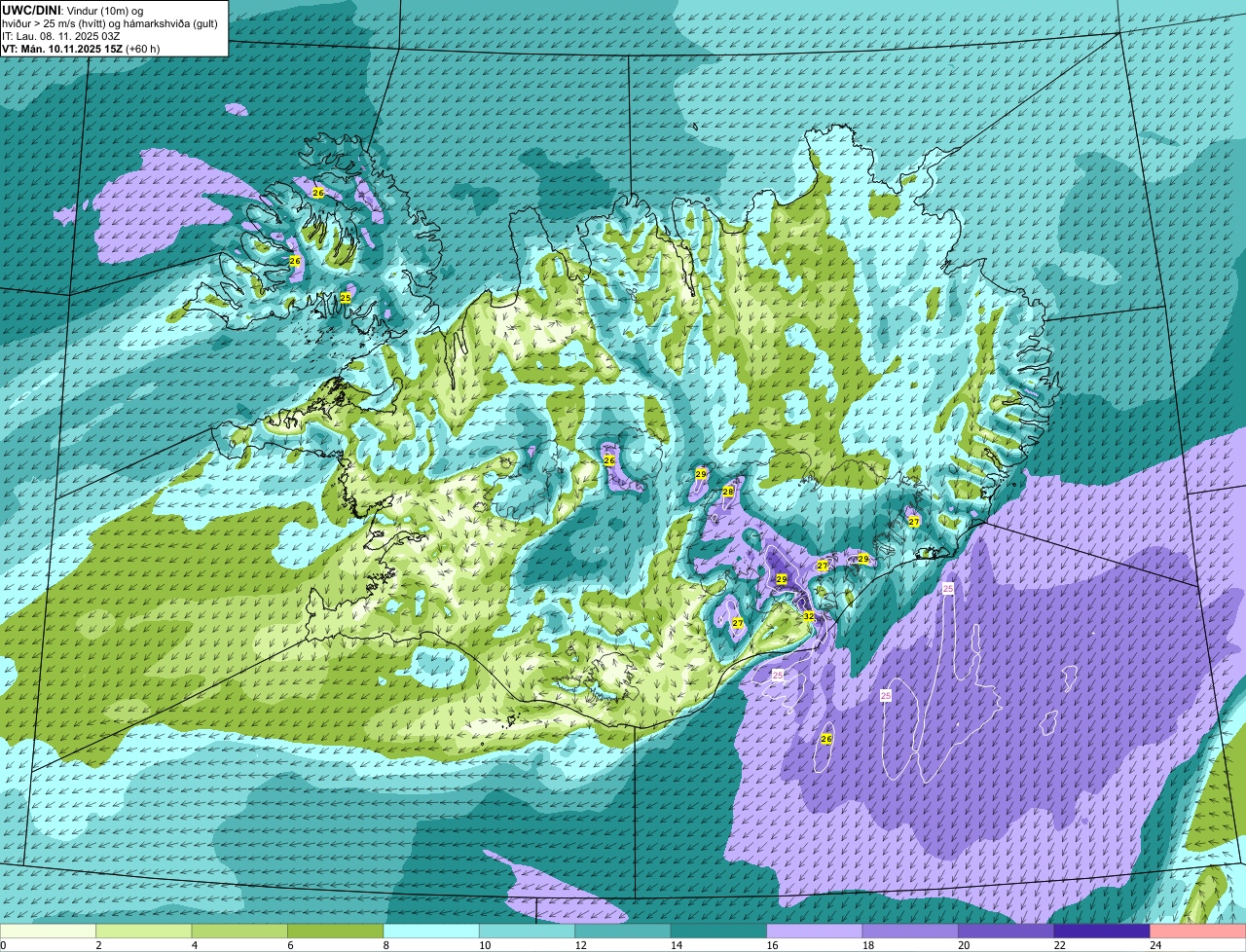Click the legend scale value 24
1246x952 pixels.
[x=1155, y=945]
